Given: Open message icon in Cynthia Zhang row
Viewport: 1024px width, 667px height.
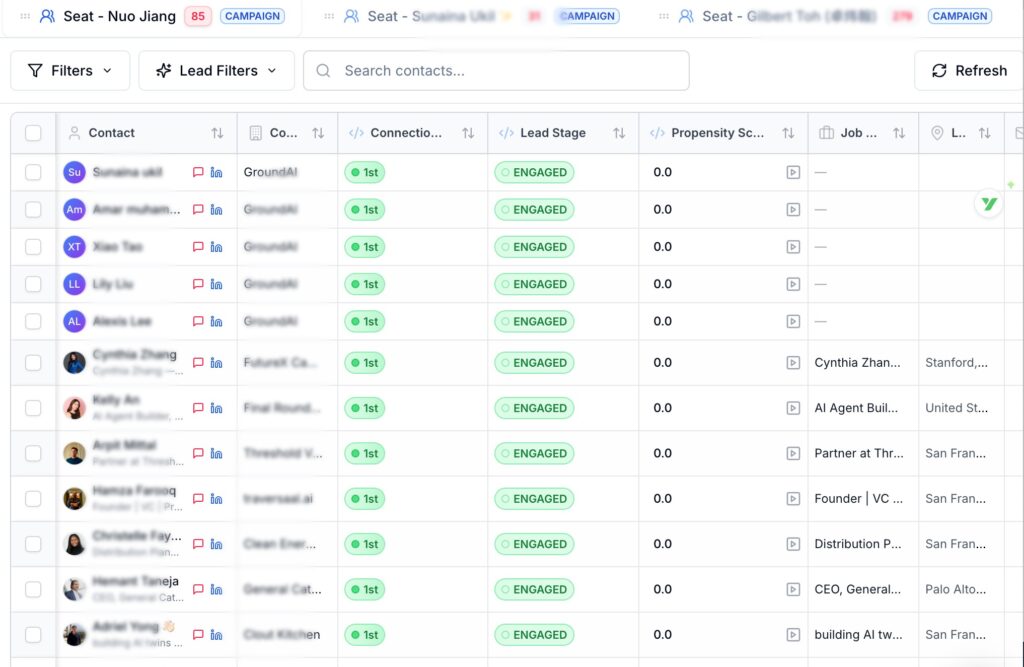Looking at the screenshot, I should tap(198, 363).
